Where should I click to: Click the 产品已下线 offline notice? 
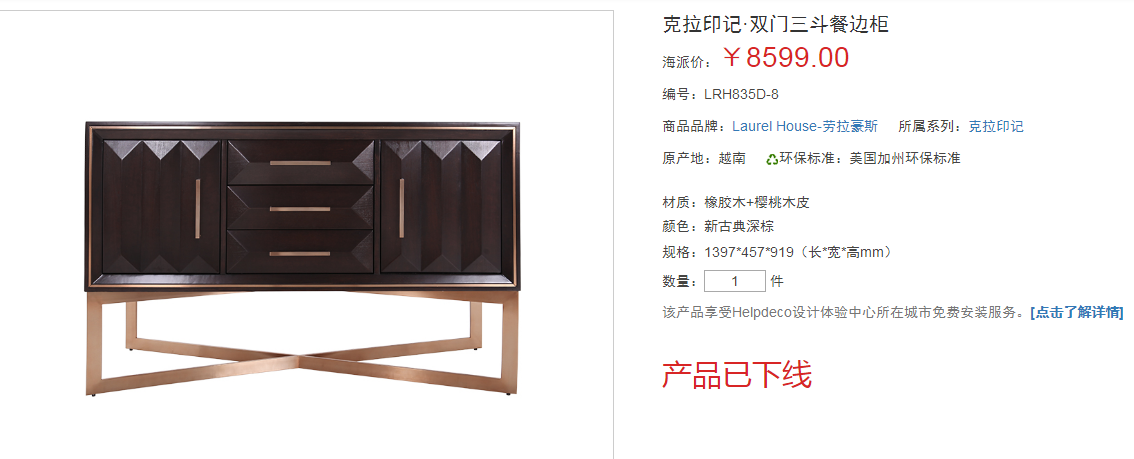tap(737, 375)
